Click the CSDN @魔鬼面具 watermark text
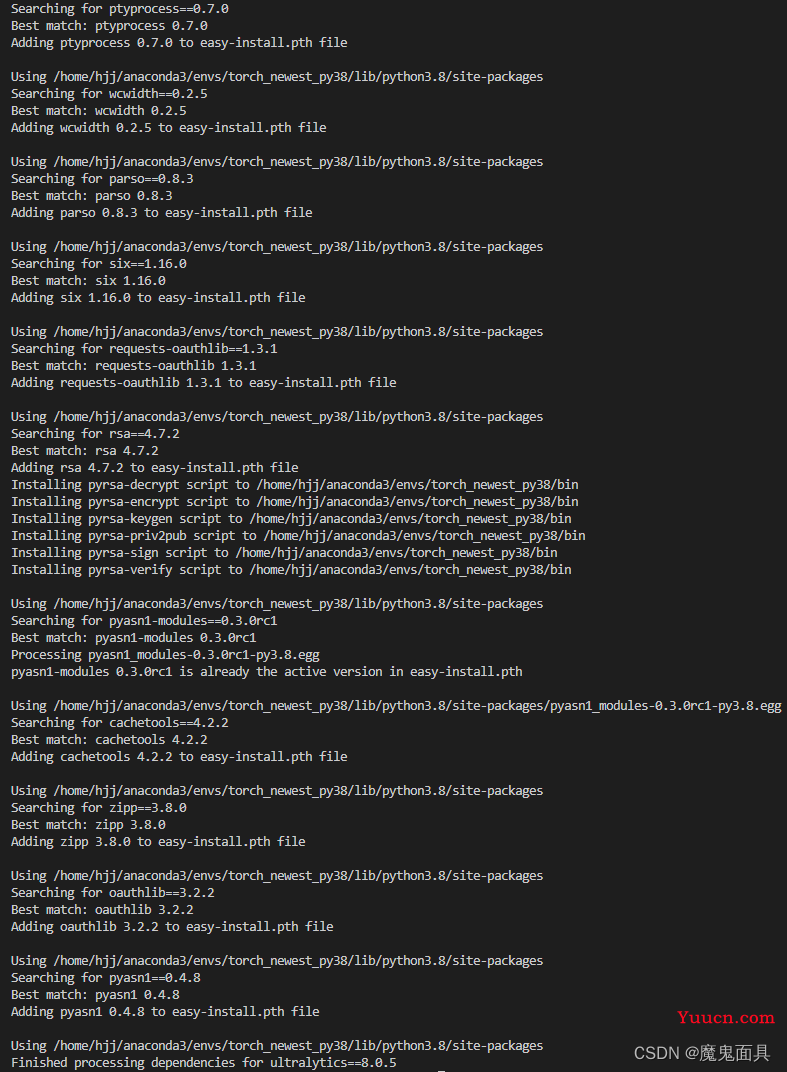This screenshot has width=787, height=1072. coord(702,1053)
